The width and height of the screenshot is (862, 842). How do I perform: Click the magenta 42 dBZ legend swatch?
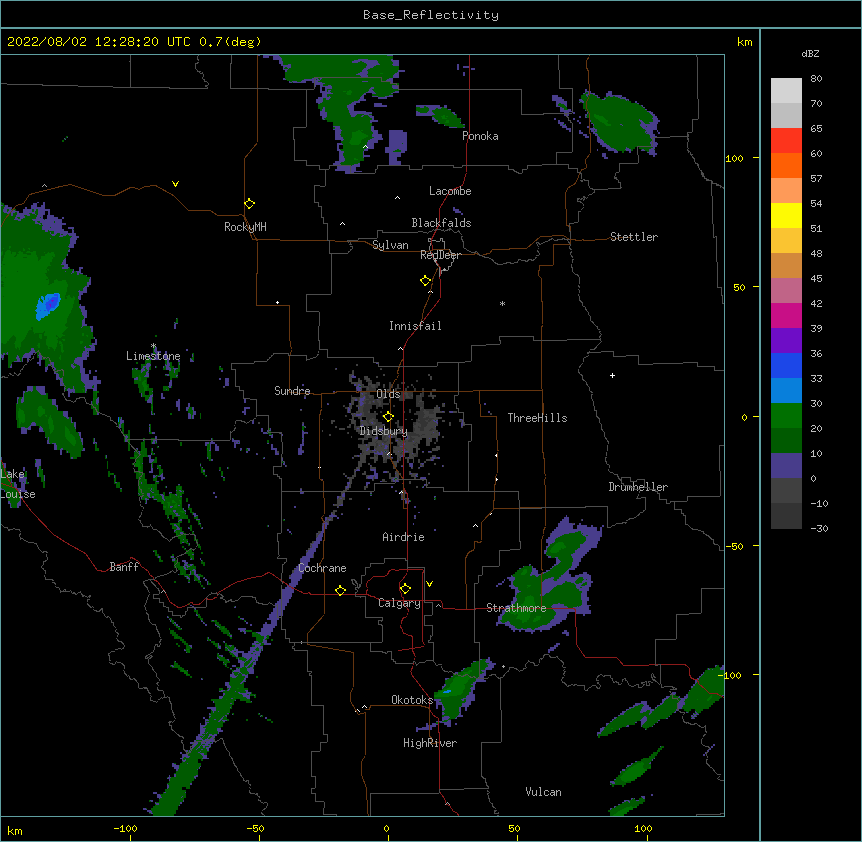coord(786,315)
